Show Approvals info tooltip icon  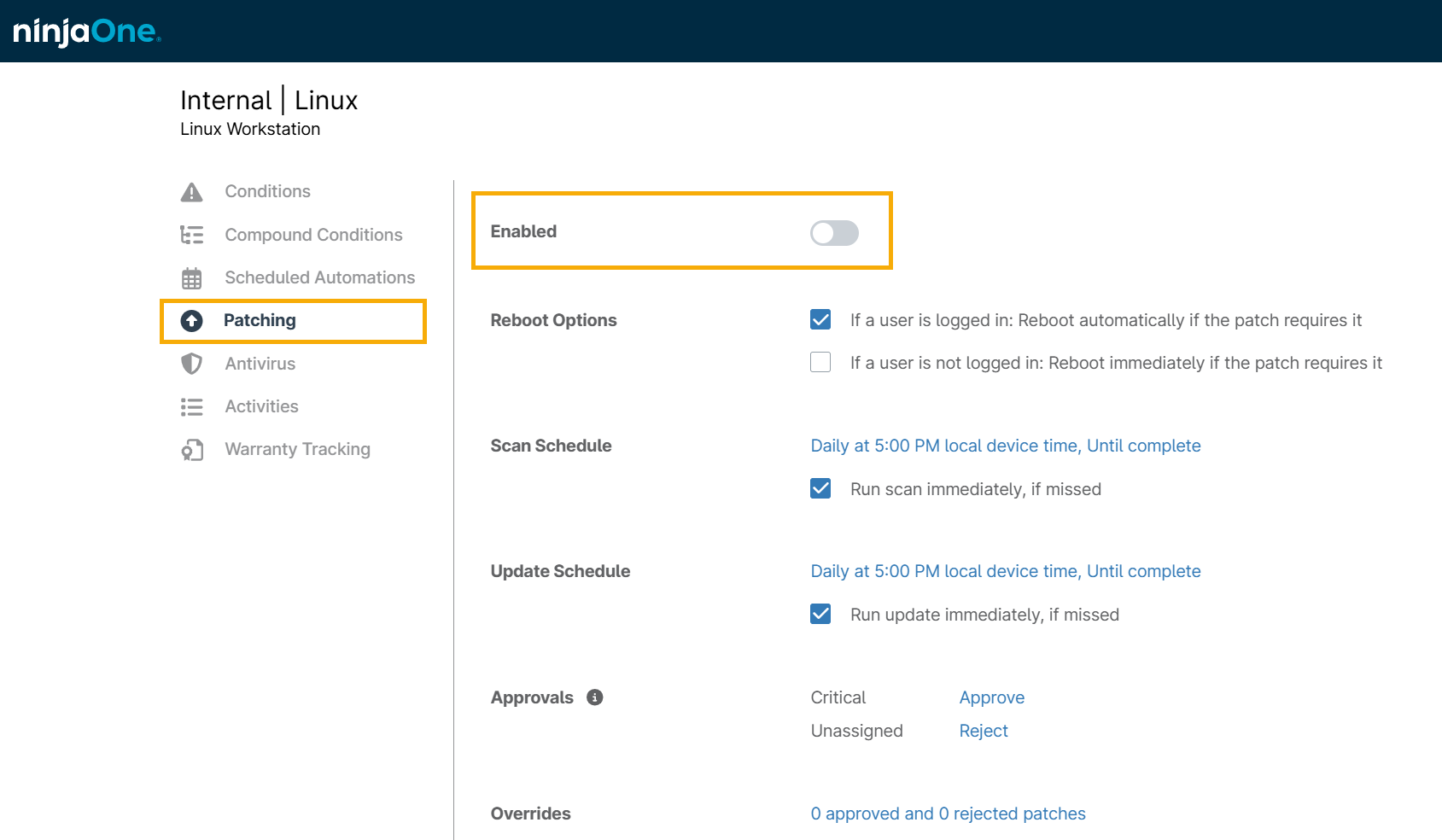(595, 697)
